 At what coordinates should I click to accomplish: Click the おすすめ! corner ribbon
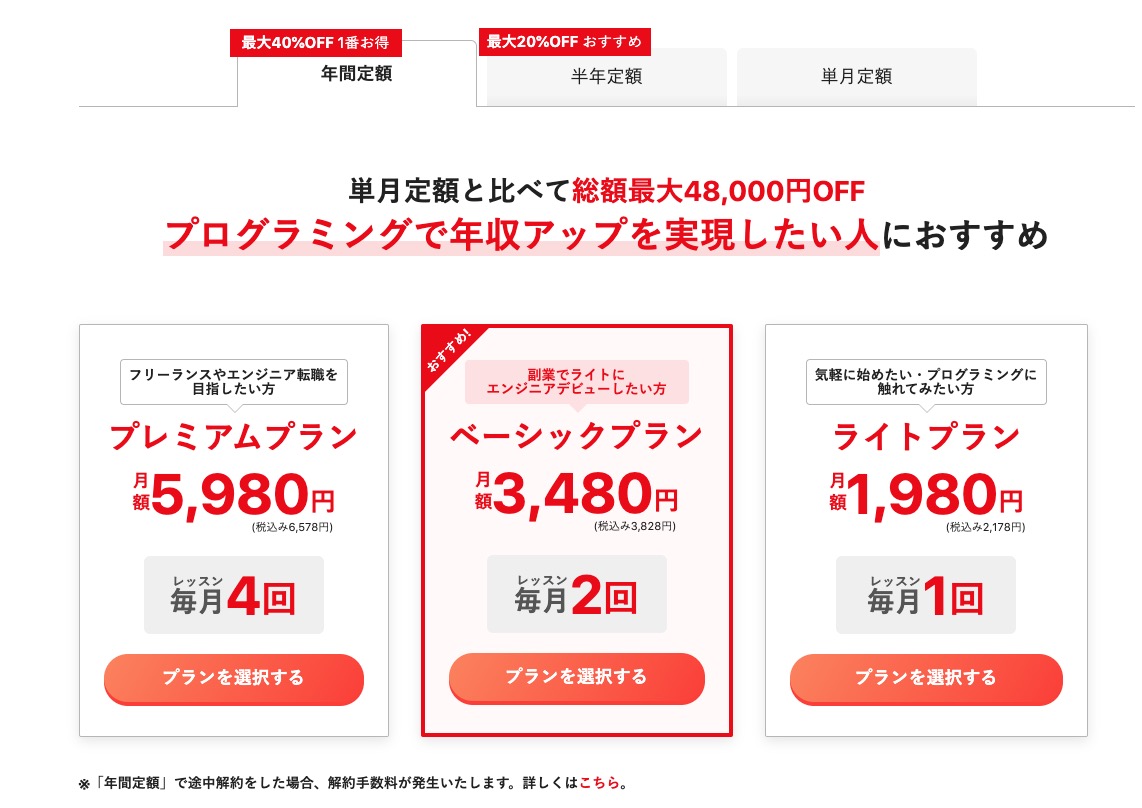tap(449, 350)
